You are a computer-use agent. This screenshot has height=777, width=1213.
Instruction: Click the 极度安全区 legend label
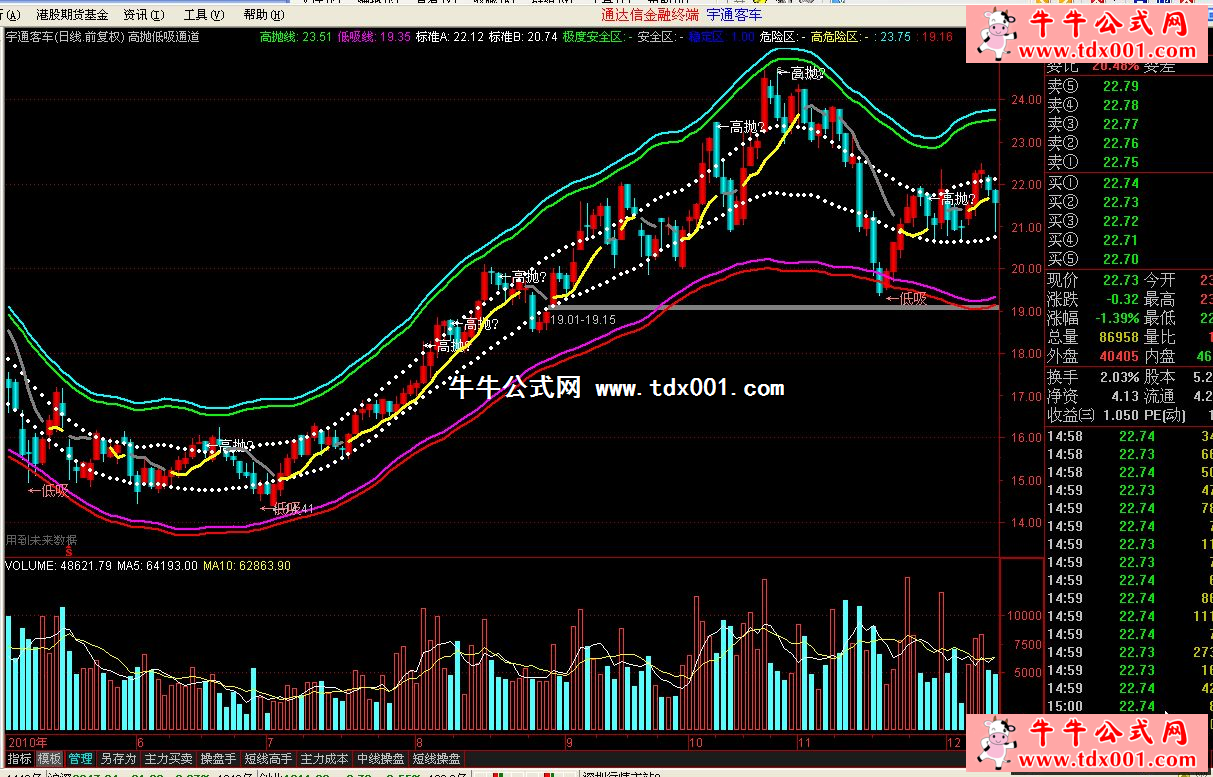[592, 37]
